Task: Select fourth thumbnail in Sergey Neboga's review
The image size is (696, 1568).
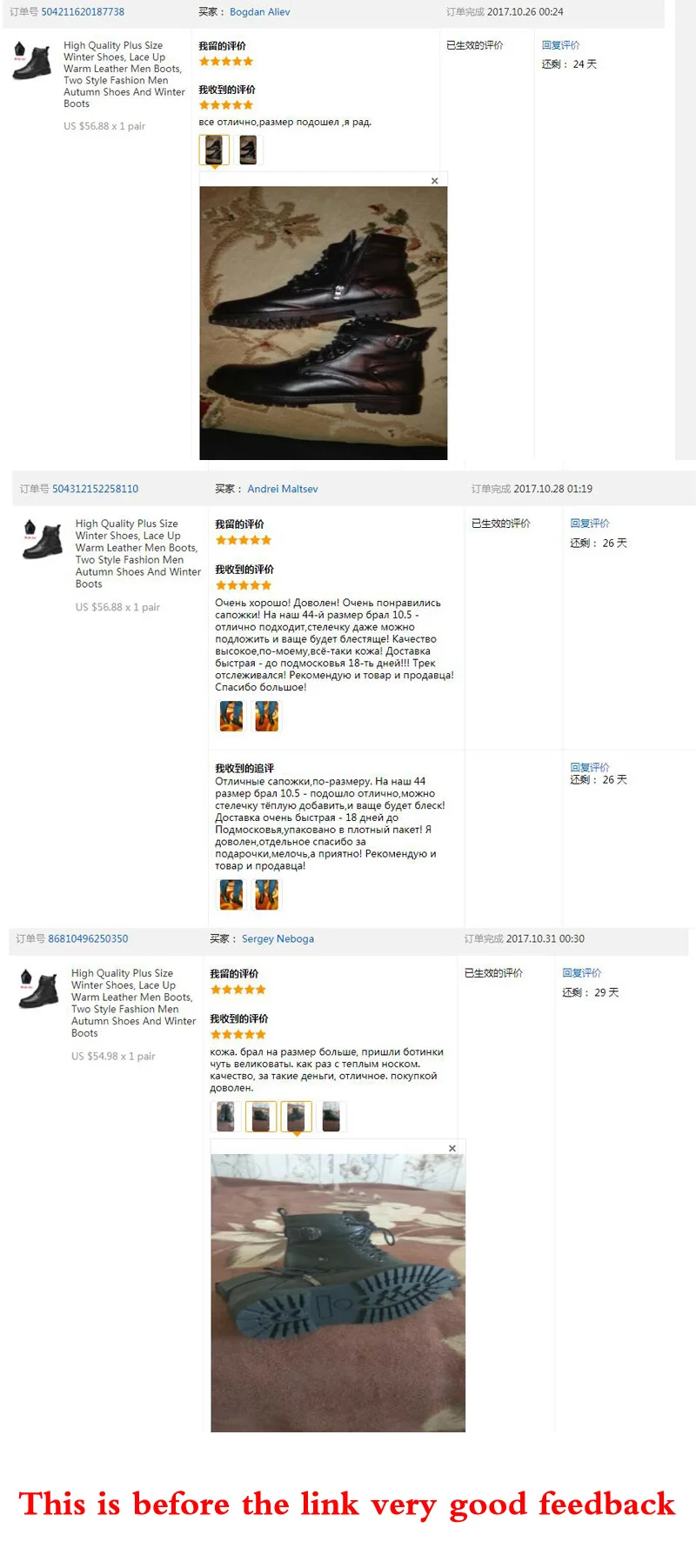Action: pos(331,1117)
